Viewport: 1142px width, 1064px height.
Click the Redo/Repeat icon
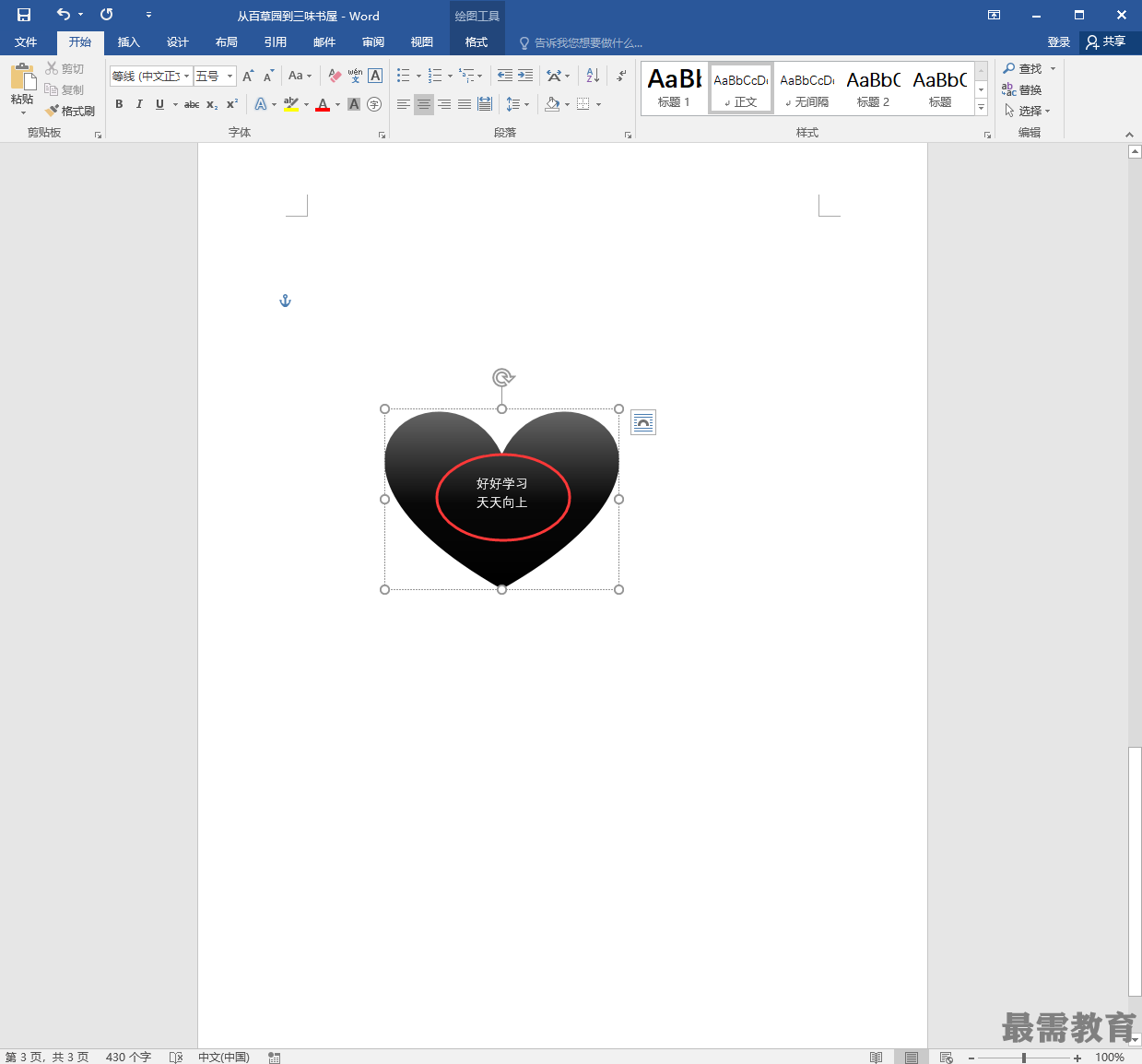[x=107, y=15]
